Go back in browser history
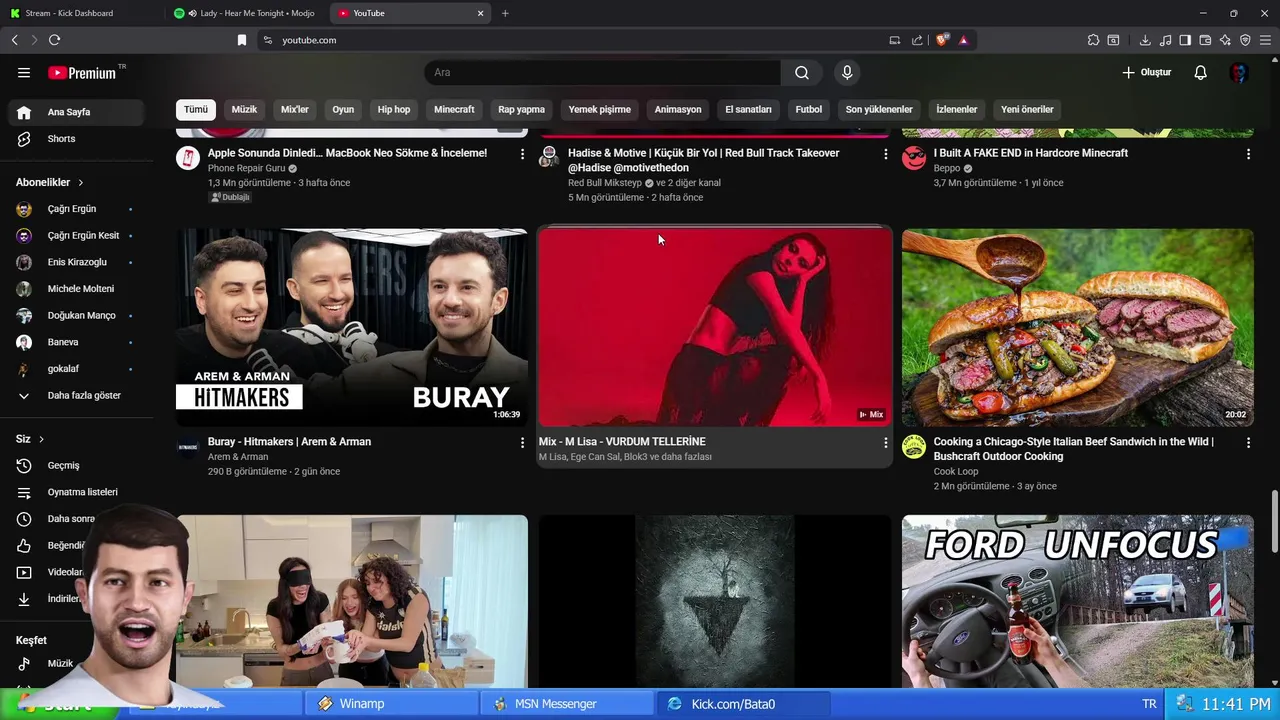Viewport: 1280px width, 720px height. pos(14,40)
